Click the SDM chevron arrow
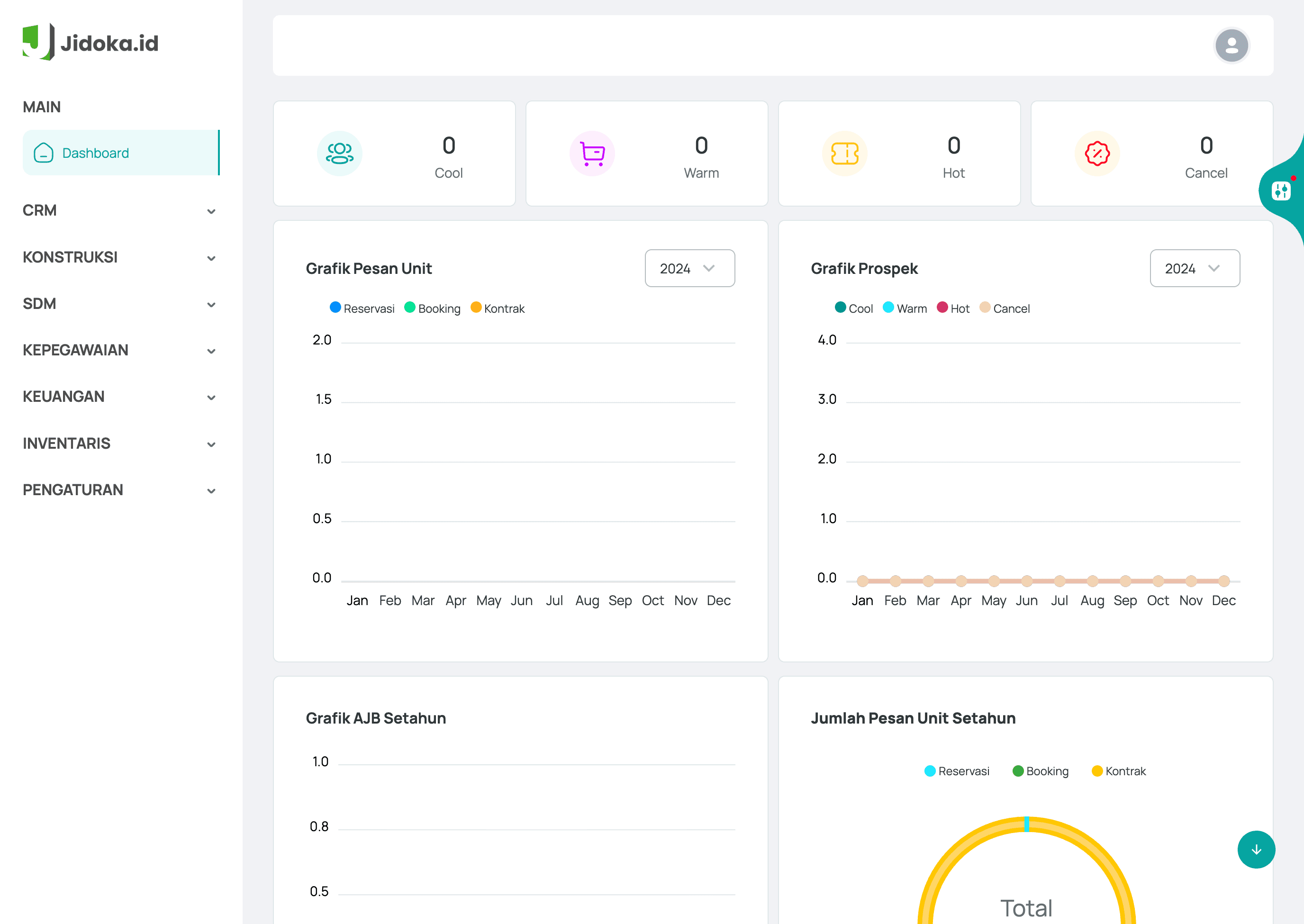The image size is (1304, 924). tap(211, 305)
